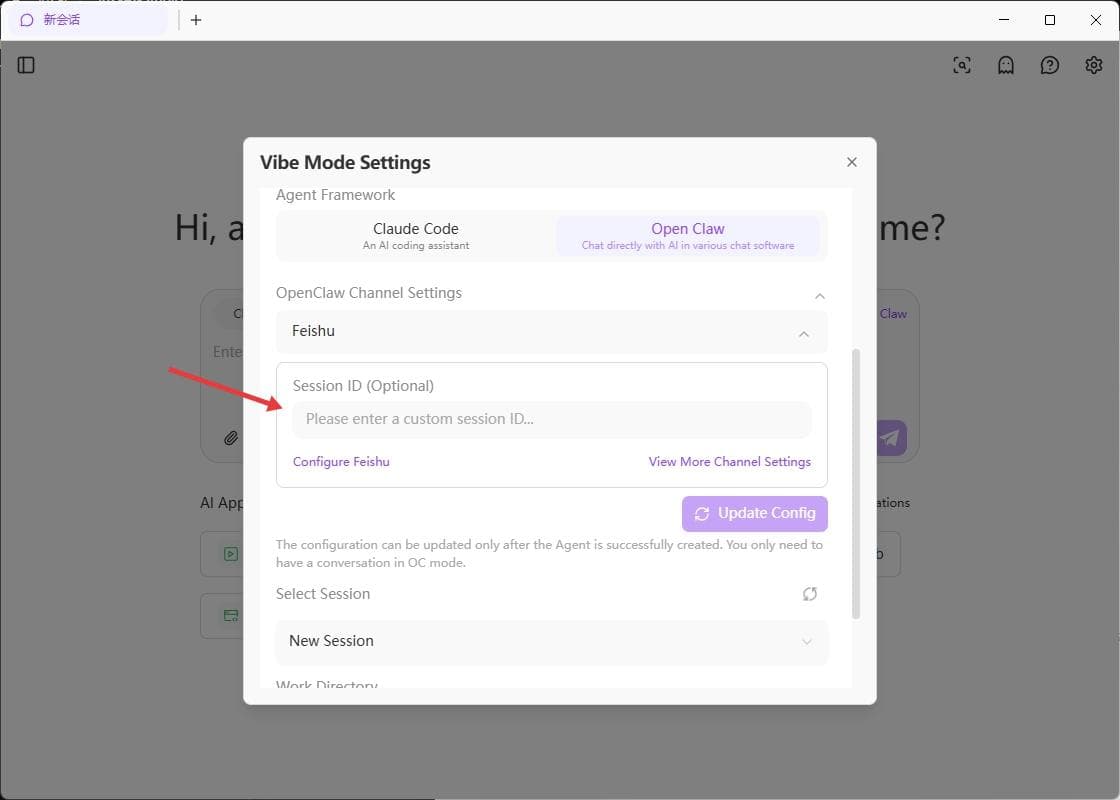Image resolution: width=1120 pixels, height=800 pixels.
Task: Switch to the 新会话 tab
Action: (x=87, y=20)
